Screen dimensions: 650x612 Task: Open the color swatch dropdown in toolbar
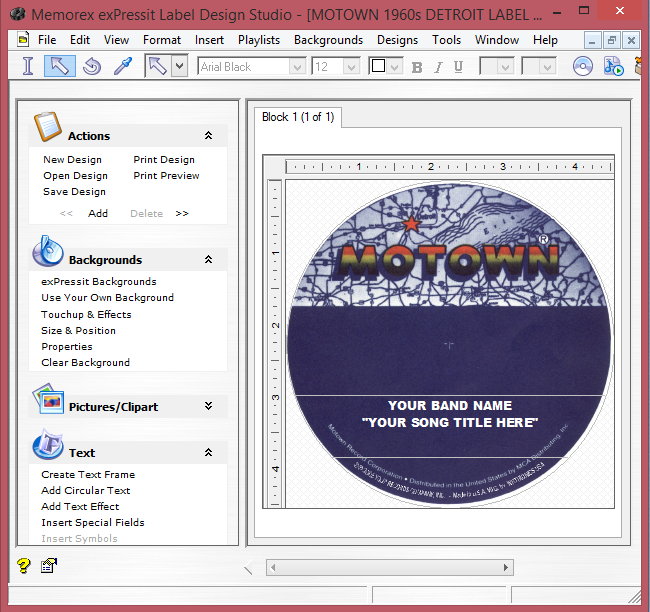pyautogui.click(x=394, y=67)
